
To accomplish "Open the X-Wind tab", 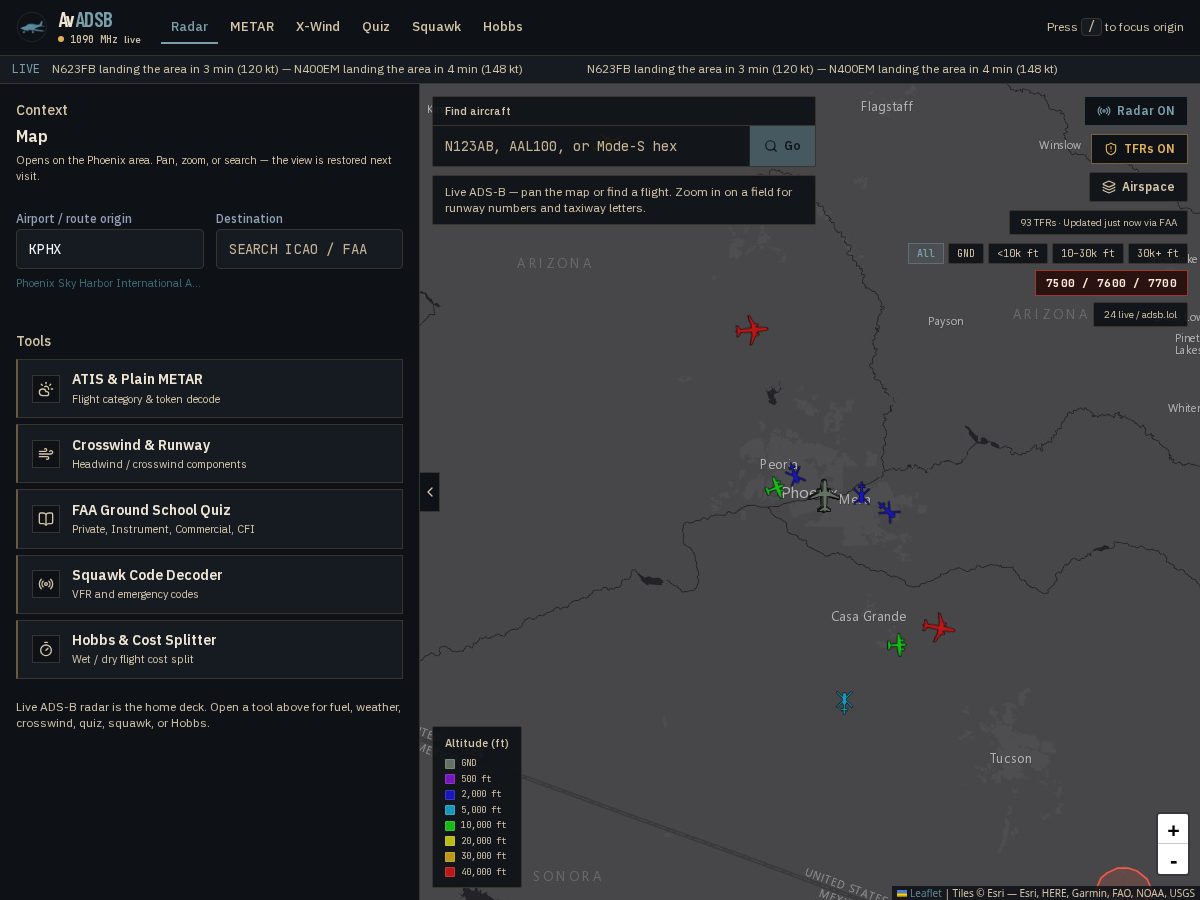I will (318, 27).
